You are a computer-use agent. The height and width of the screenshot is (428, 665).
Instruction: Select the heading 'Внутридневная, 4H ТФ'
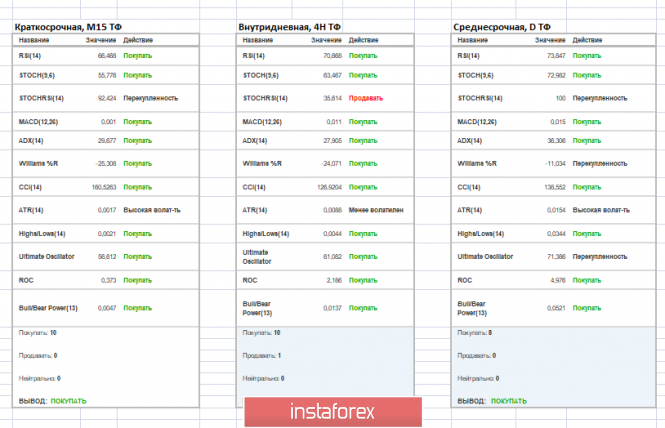(289, 27)
